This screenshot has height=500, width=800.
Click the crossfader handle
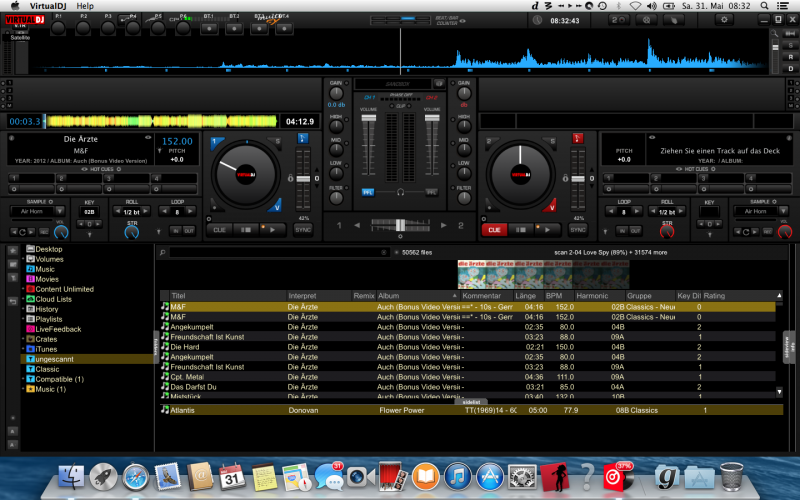(401, 224)
